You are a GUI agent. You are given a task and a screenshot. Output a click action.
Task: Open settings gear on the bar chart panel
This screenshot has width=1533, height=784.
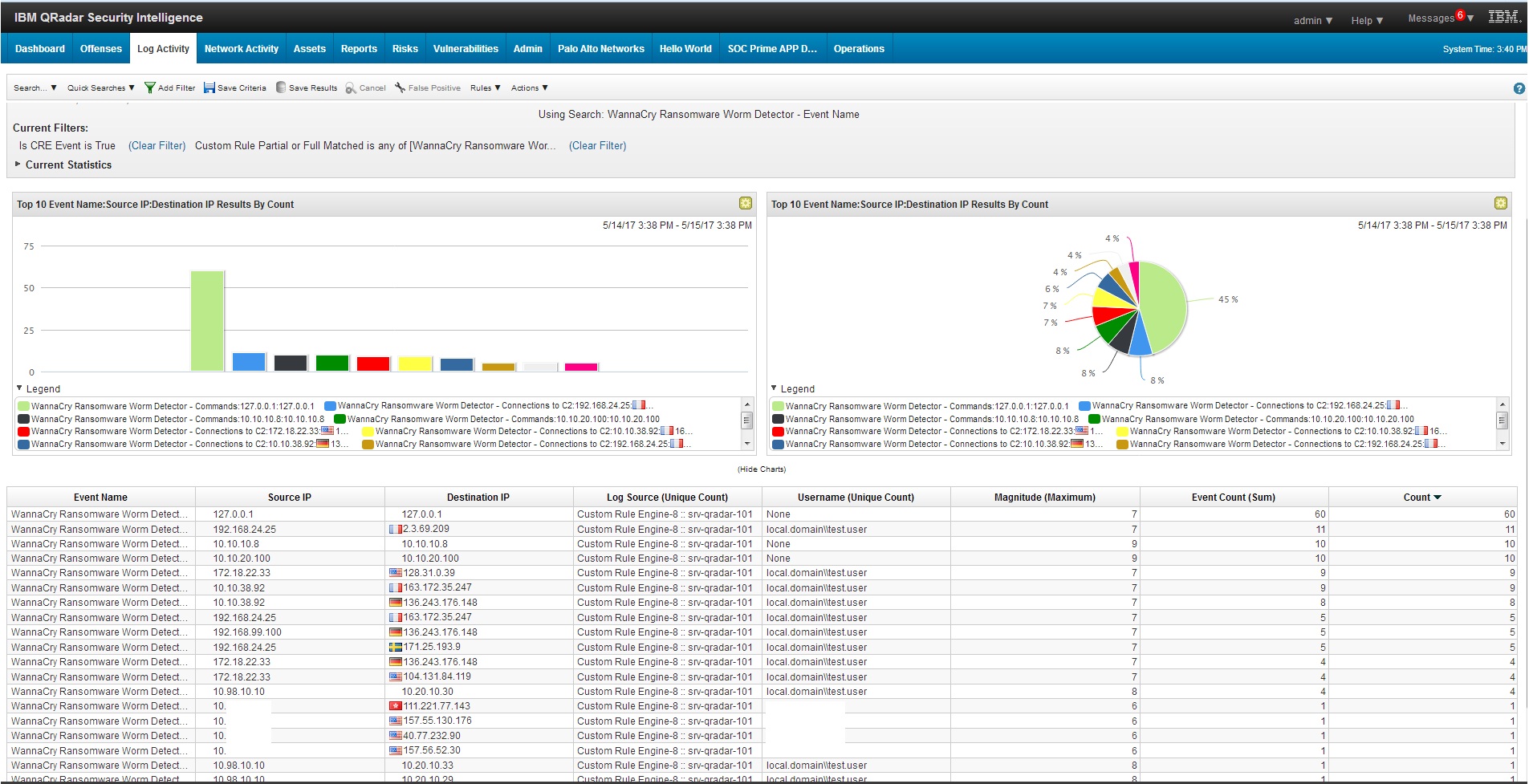click(x=745, y=204)
